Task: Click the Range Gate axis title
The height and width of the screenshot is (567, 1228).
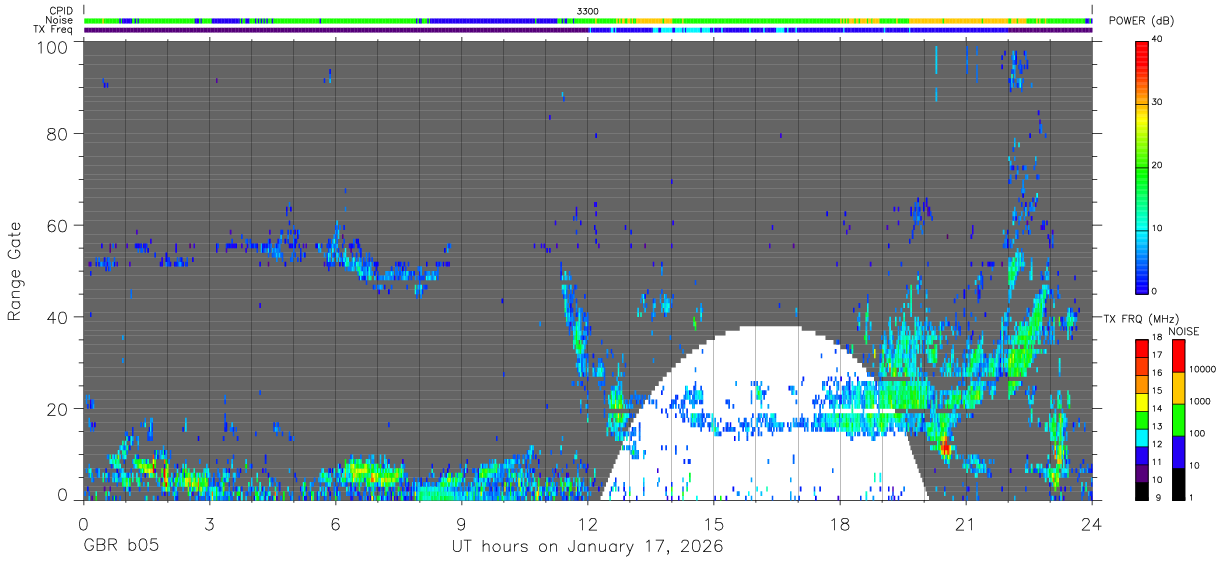Action: [15, 272]
